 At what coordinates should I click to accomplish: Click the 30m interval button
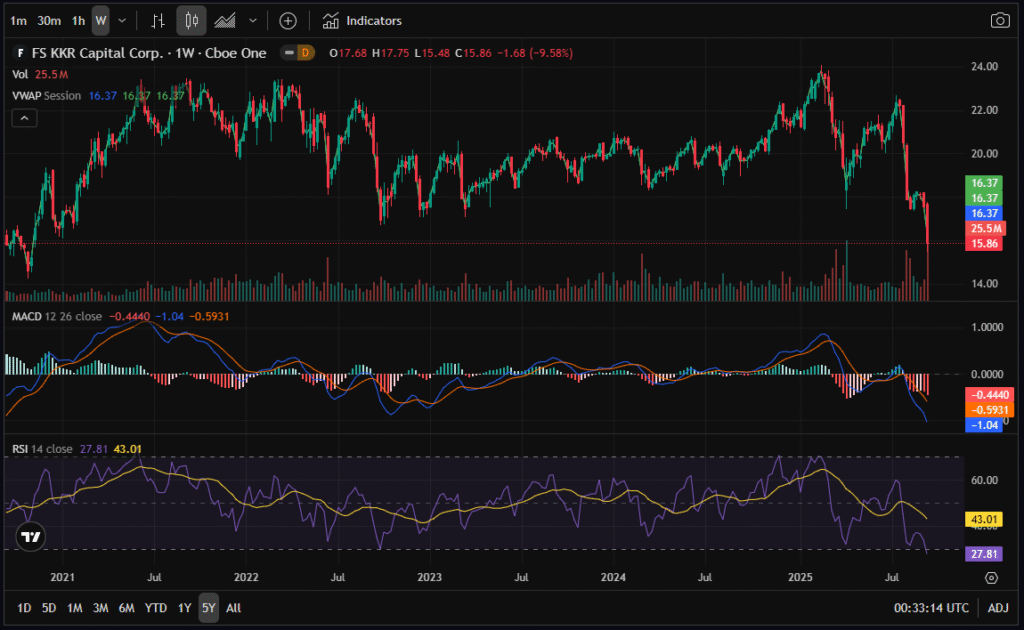pyautogui.click(x=48, y=20)
